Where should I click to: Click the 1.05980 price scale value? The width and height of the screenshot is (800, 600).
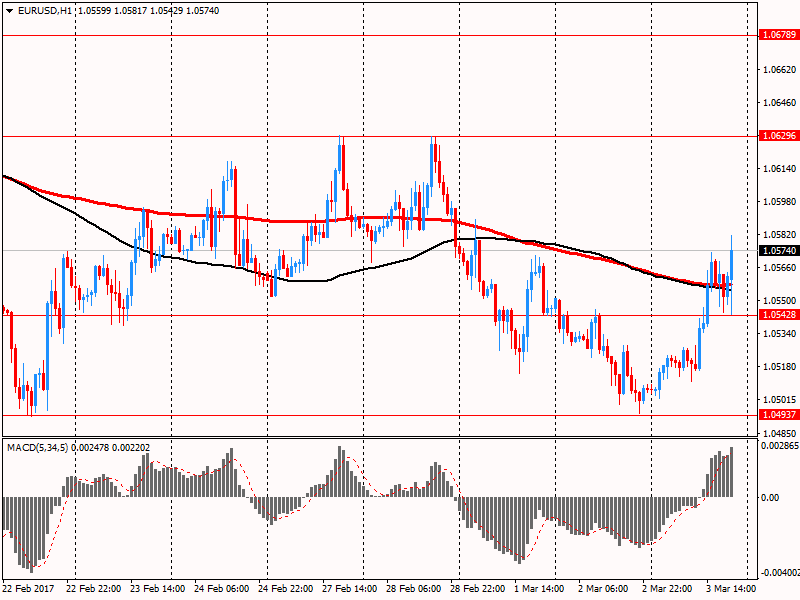coord(780,202)
